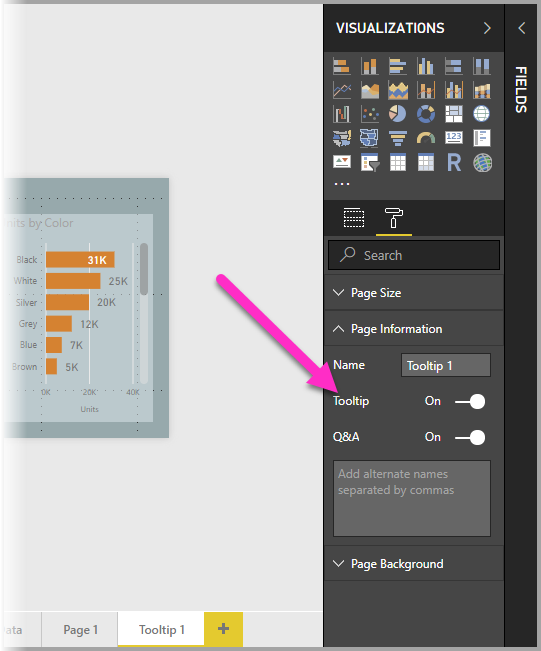
Task: Select the clustered column chart visual
Action: click(426, 66)
